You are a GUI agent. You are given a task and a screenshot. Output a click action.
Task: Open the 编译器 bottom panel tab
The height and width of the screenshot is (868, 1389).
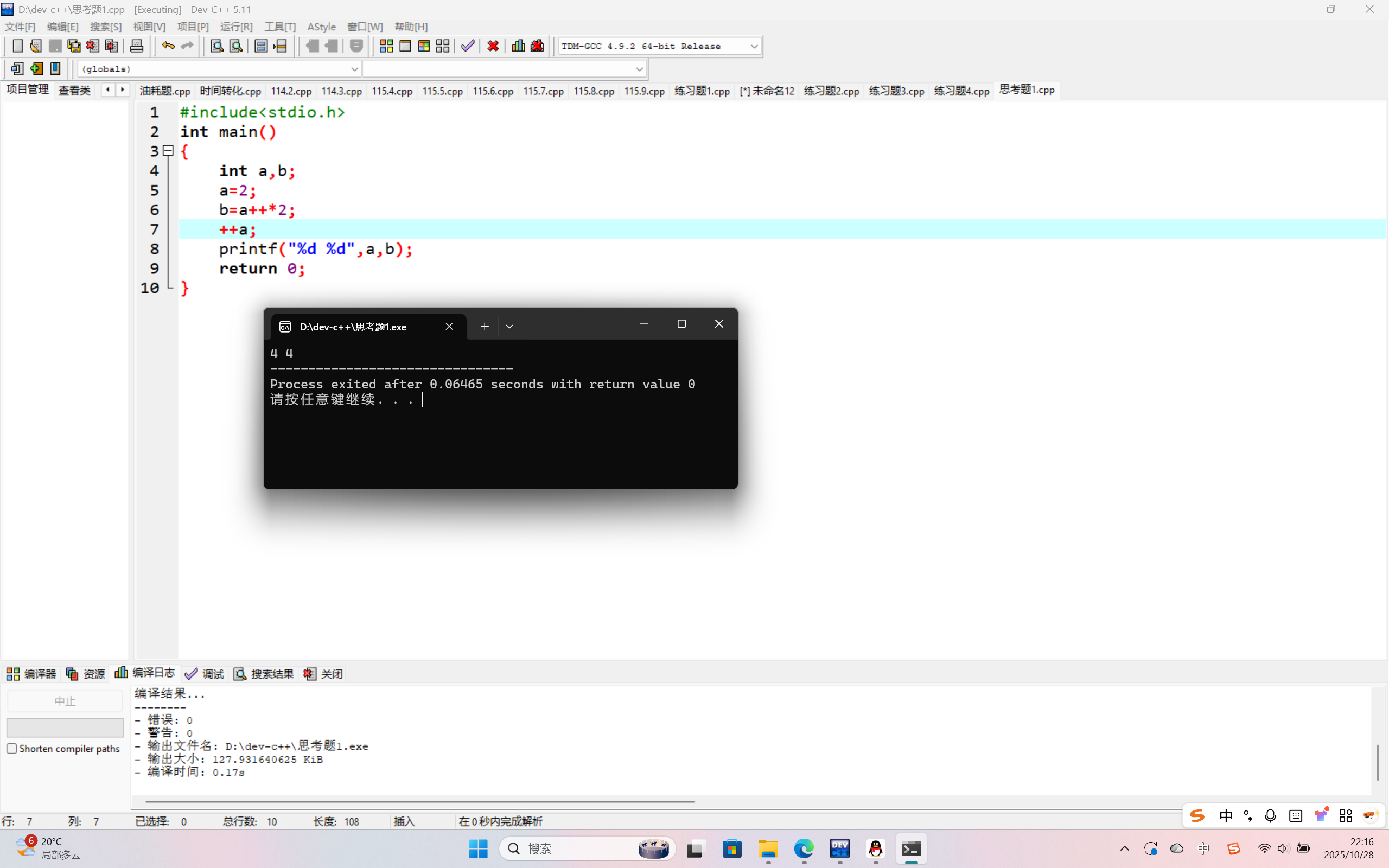pos(31,673)
